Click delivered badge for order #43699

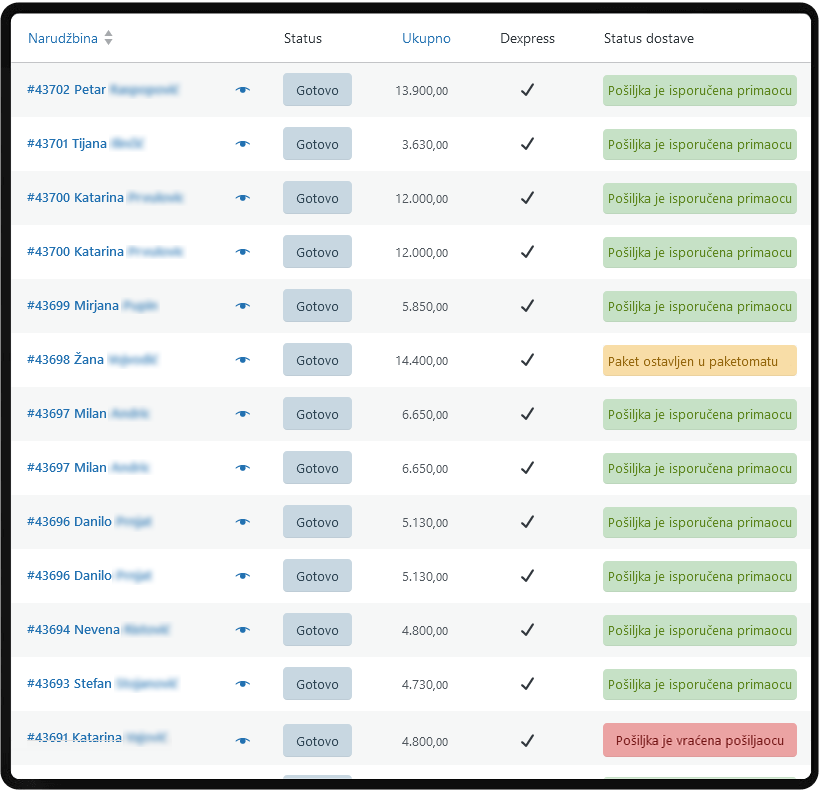700,306
